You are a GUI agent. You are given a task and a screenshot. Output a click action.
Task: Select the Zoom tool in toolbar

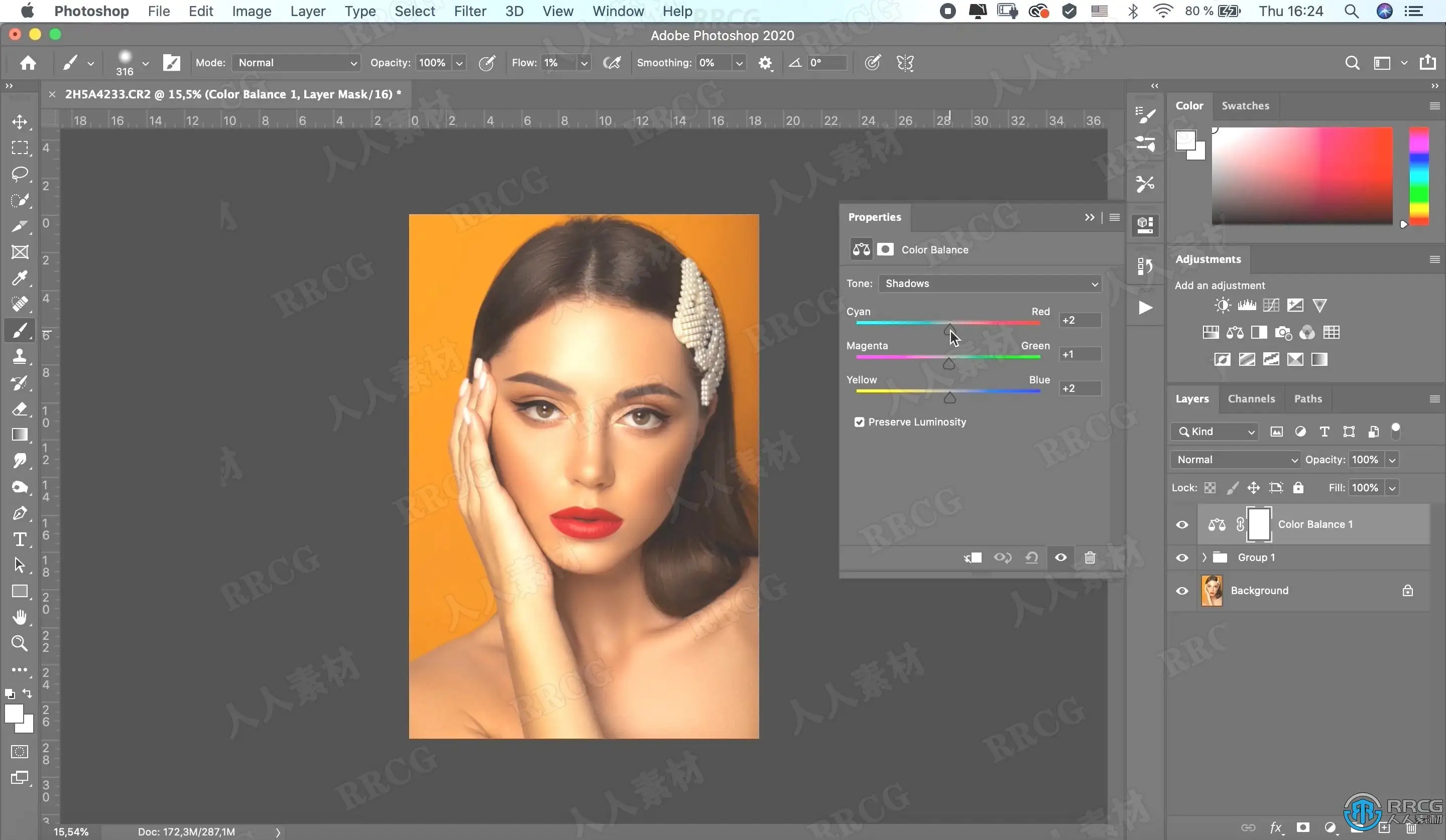pos(20,643)
